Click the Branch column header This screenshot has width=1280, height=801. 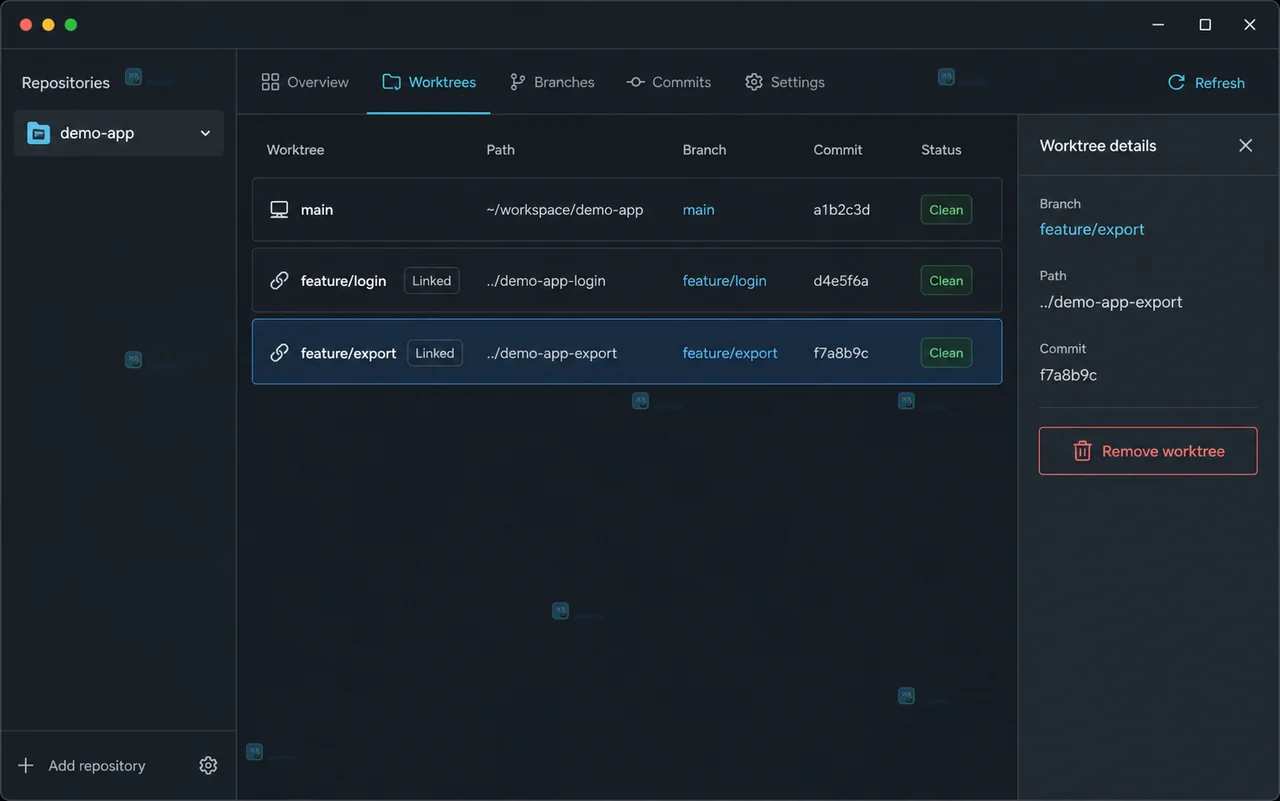(x=704, y=150)
